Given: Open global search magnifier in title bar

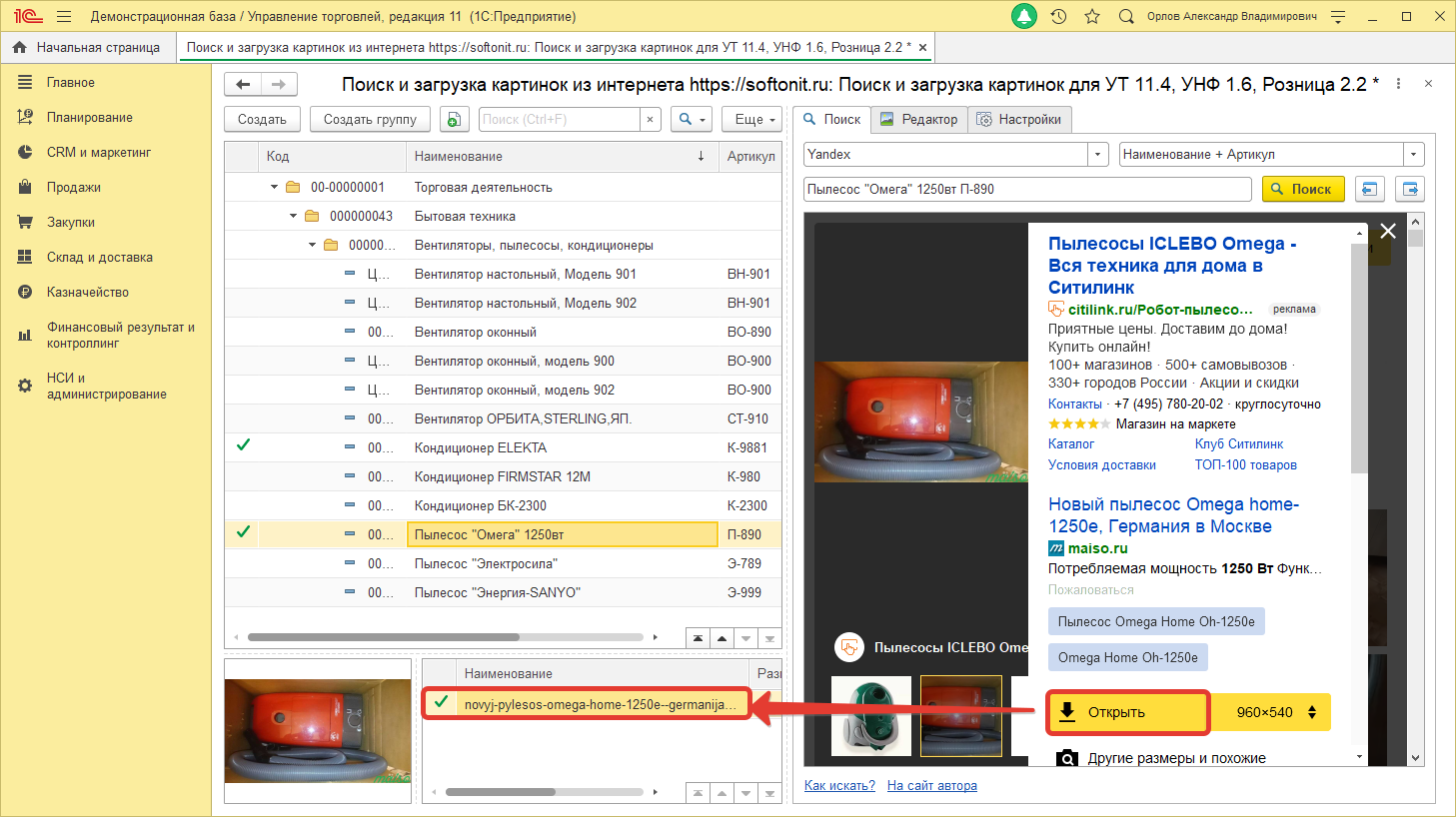Looking at the screenshot, I should (x=1126, y=16).
